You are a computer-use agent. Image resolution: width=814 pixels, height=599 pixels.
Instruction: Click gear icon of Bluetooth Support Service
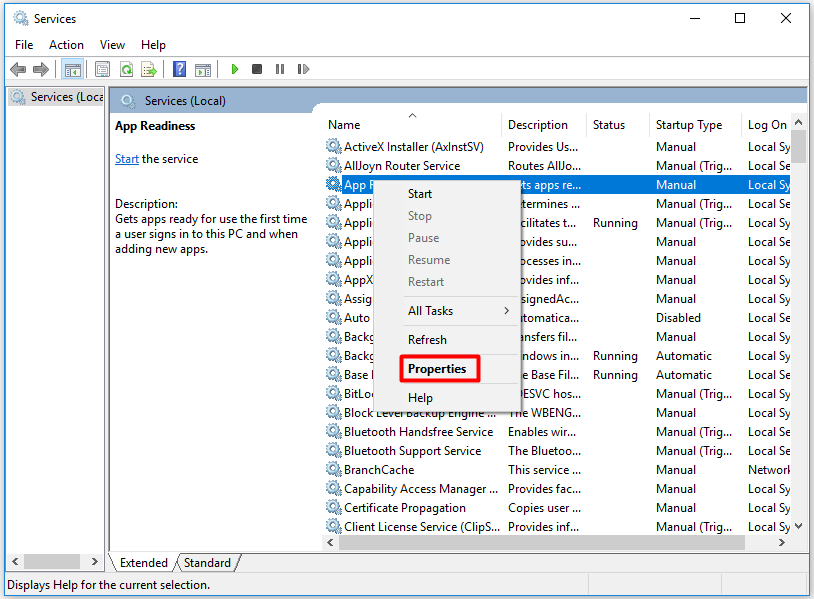pos(333,451)
